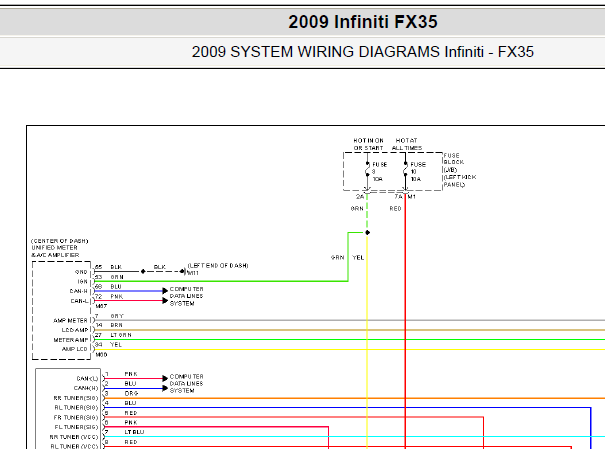605x449 pixels.
Task: Click the 'M67' connector label
Action: tap(101, 306)
